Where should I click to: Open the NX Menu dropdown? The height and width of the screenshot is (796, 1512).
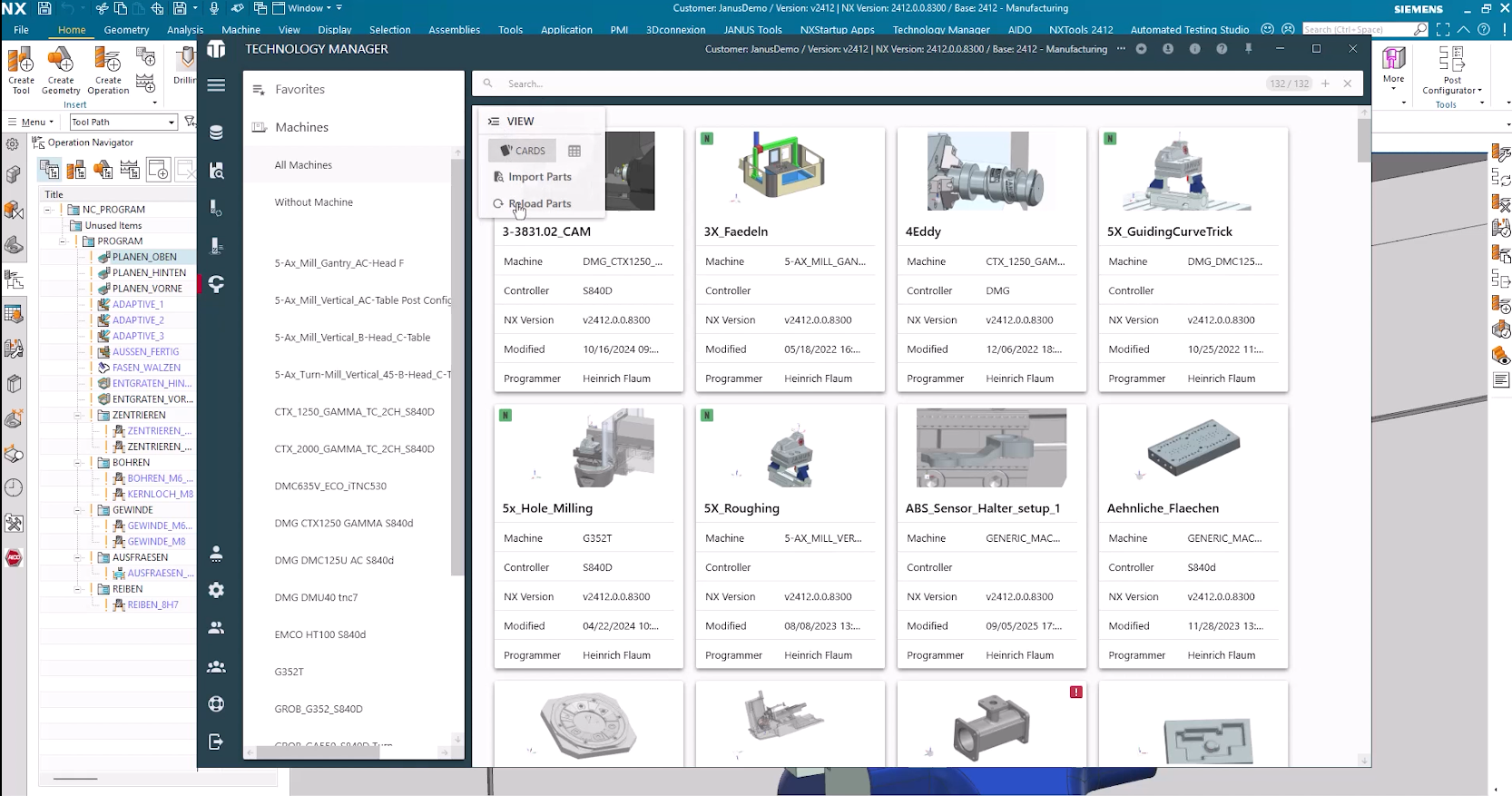[32, 122]
